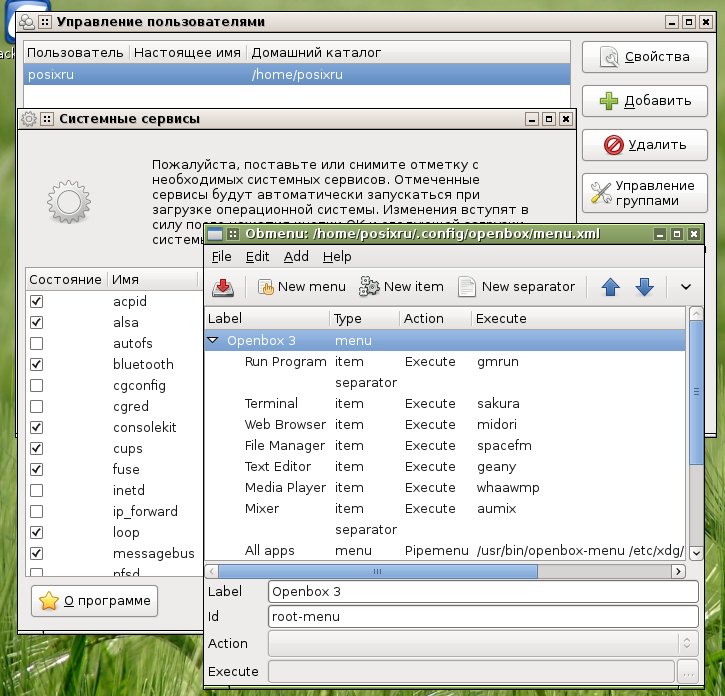Uncheck the acpid service checkbox

tap(37, 302)
